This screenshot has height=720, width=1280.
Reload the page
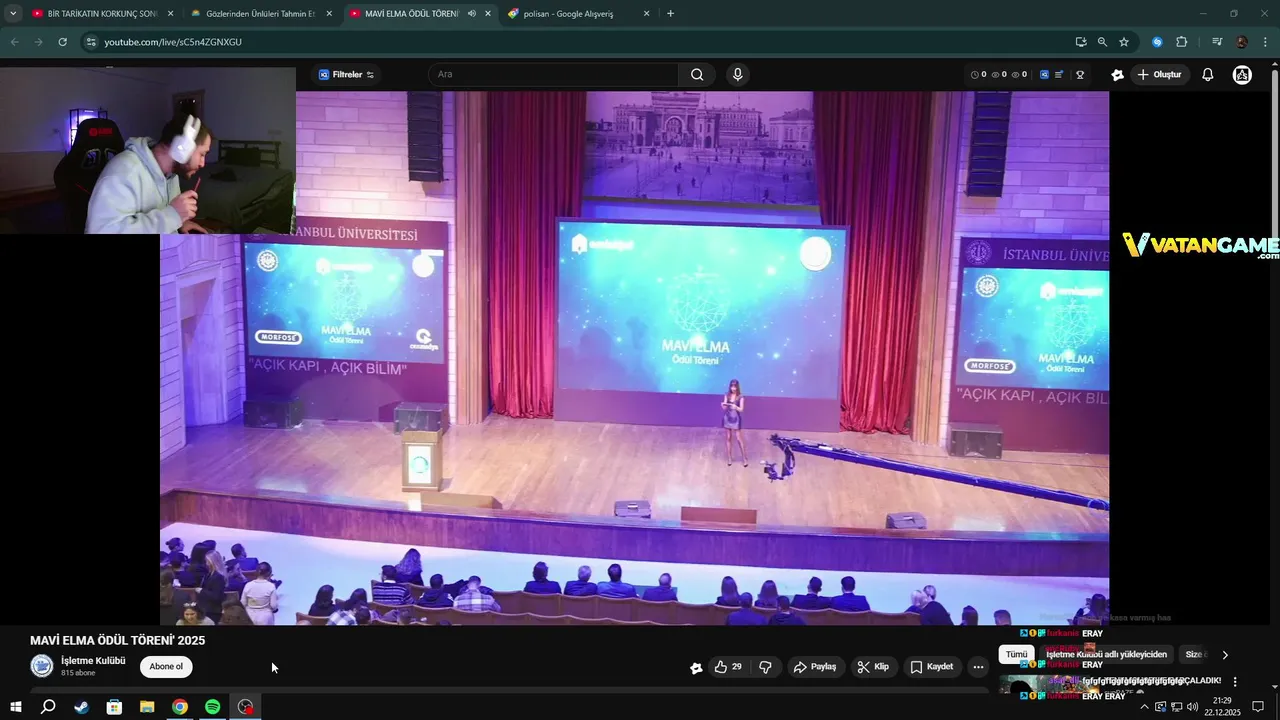62,42
